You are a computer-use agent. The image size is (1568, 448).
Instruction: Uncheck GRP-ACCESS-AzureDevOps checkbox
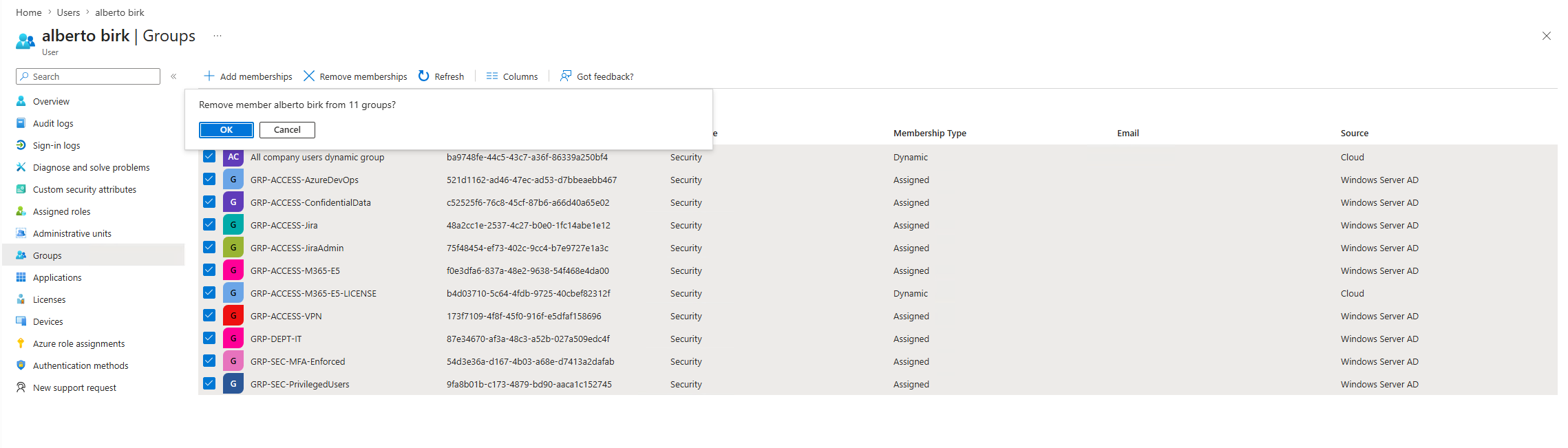pyautogui.click(x=209, y=180)
